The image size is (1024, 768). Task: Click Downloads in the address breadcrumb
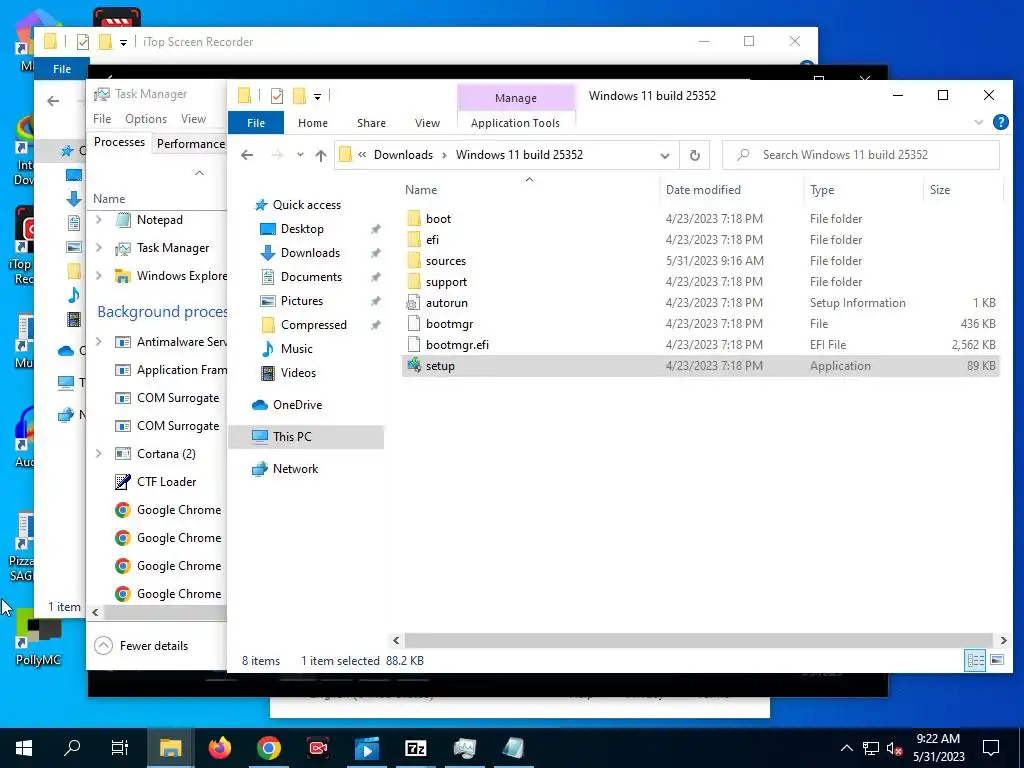point(403,155)
